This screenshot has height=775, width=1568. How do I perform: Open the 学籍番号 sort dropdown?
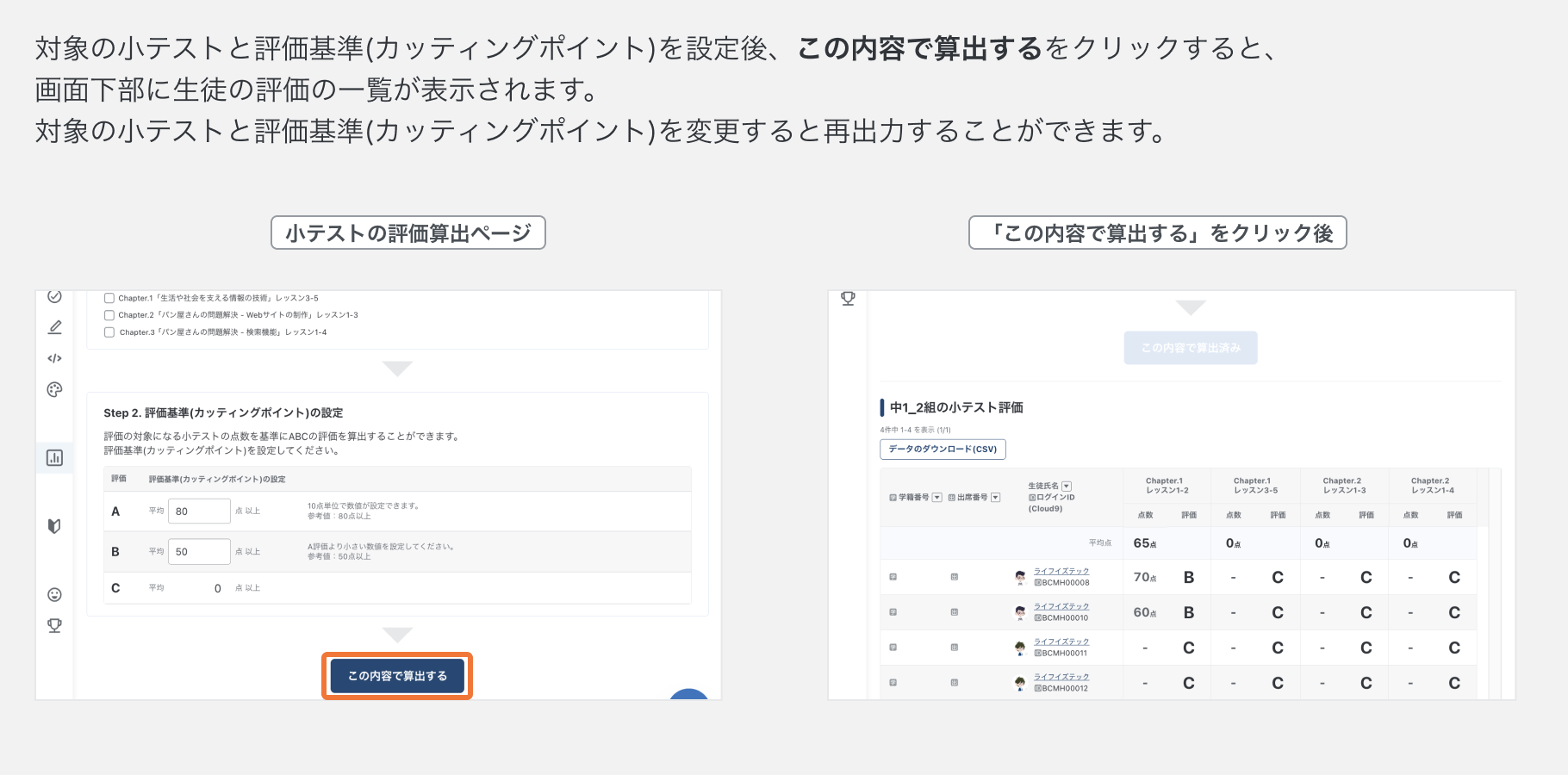(x=936, y=497)
